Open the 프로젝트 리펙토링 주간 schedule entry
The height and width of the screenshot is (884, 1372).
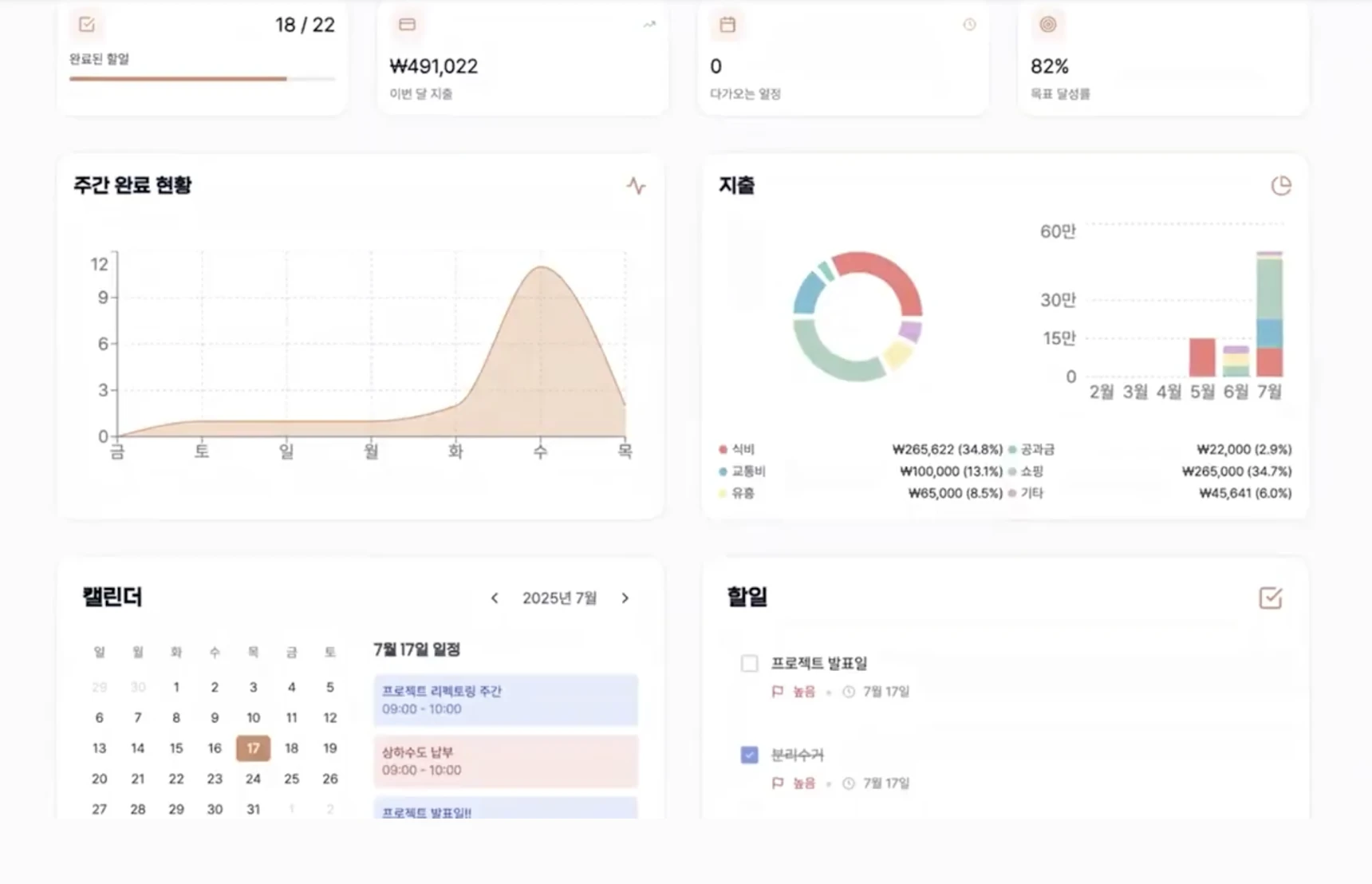(x=505, y=700)
